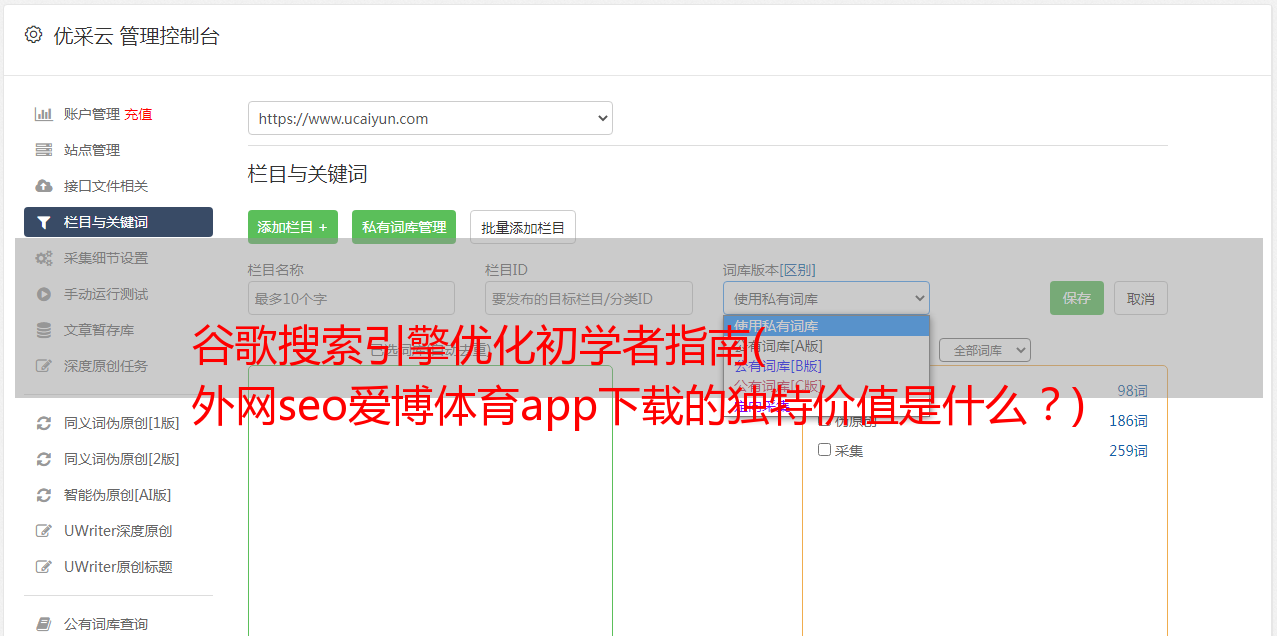This screenshot has width=1277, height=636.
Task: Click the edit icon for UWriter深度原创
Action: point(44,531)
